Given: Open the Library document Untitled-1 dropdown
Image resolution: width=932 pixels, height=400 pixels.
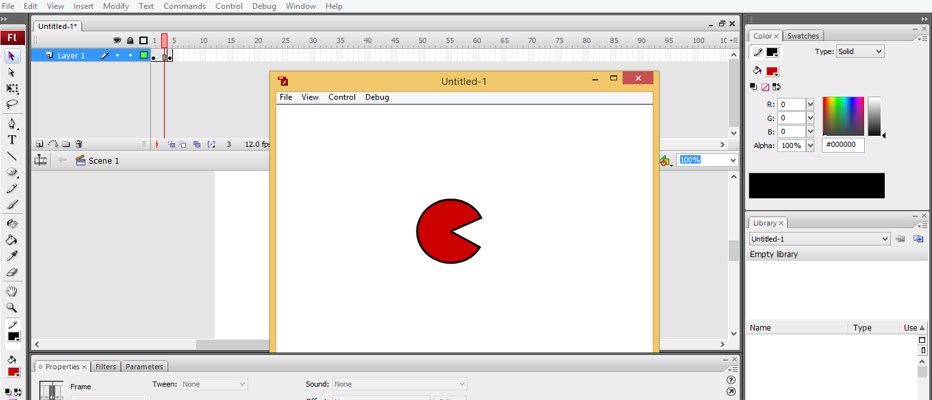Looking at the screenshot, I should [820, 239].
